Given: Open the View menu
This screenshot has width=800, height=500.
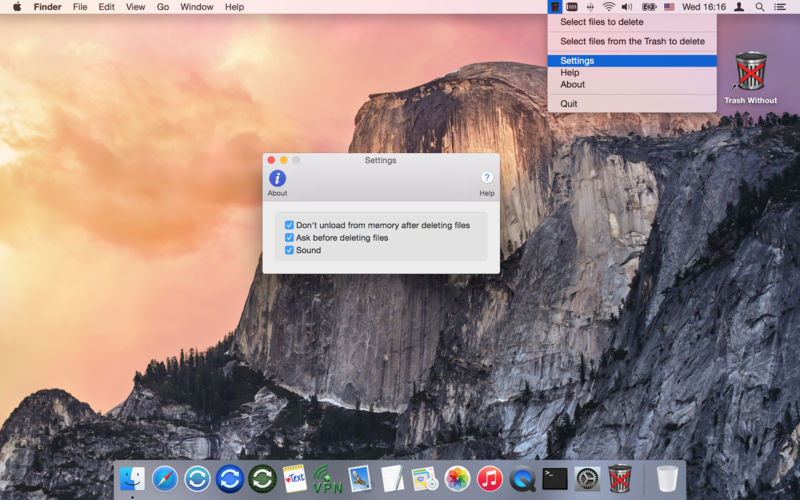Looking at the screenshot, I should pos(135,7).
